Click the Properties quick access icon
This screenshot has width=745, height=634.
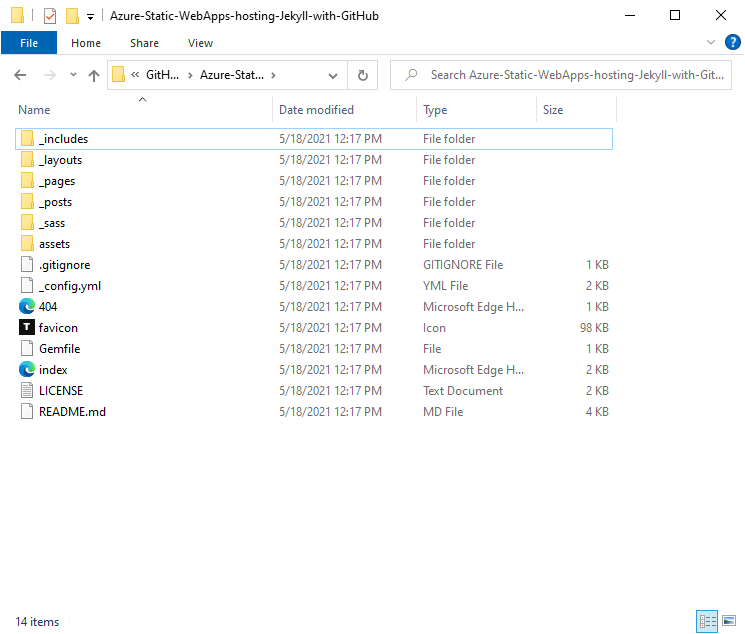[50, 16]
